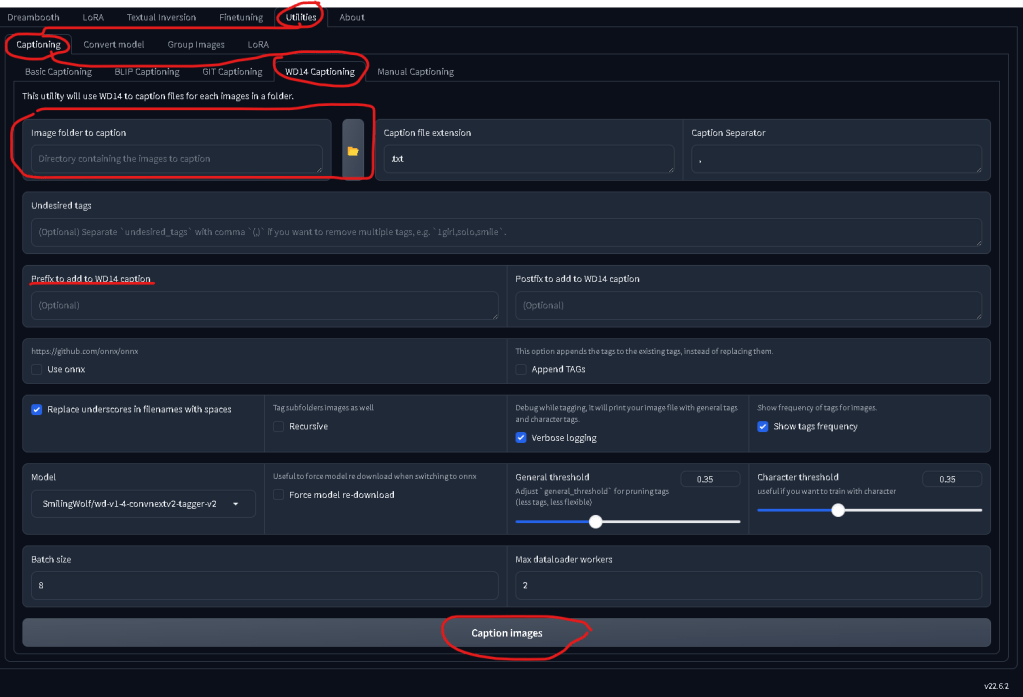Toggle the Append TAGs checkbox
This screenshot has height=697, width=1023.
(x=521, y=369)
